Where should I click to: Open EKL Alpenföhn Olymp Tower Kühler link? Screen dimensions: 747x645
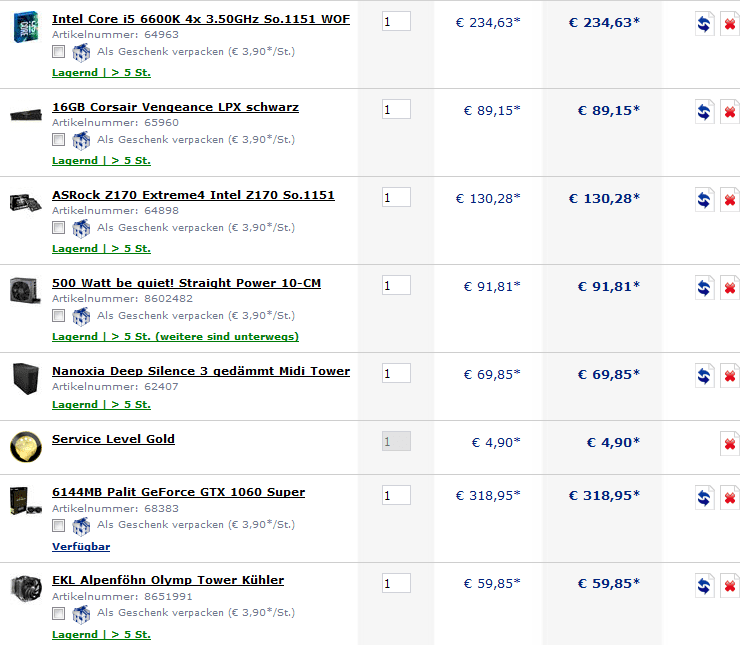[168, 580]
